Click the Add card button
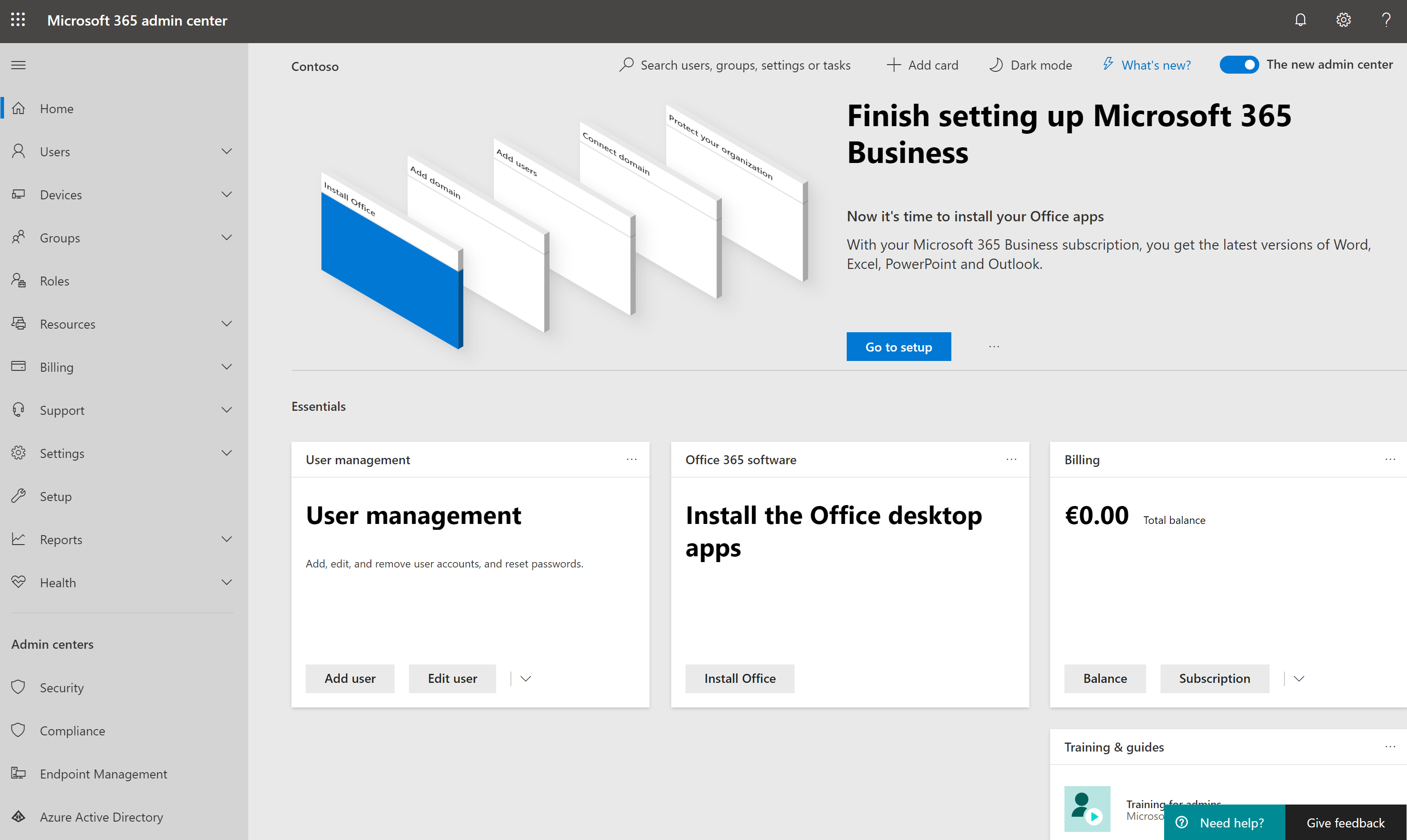Image resolution: width=1407 pixels, height=840 pixels. pos(922,65)
